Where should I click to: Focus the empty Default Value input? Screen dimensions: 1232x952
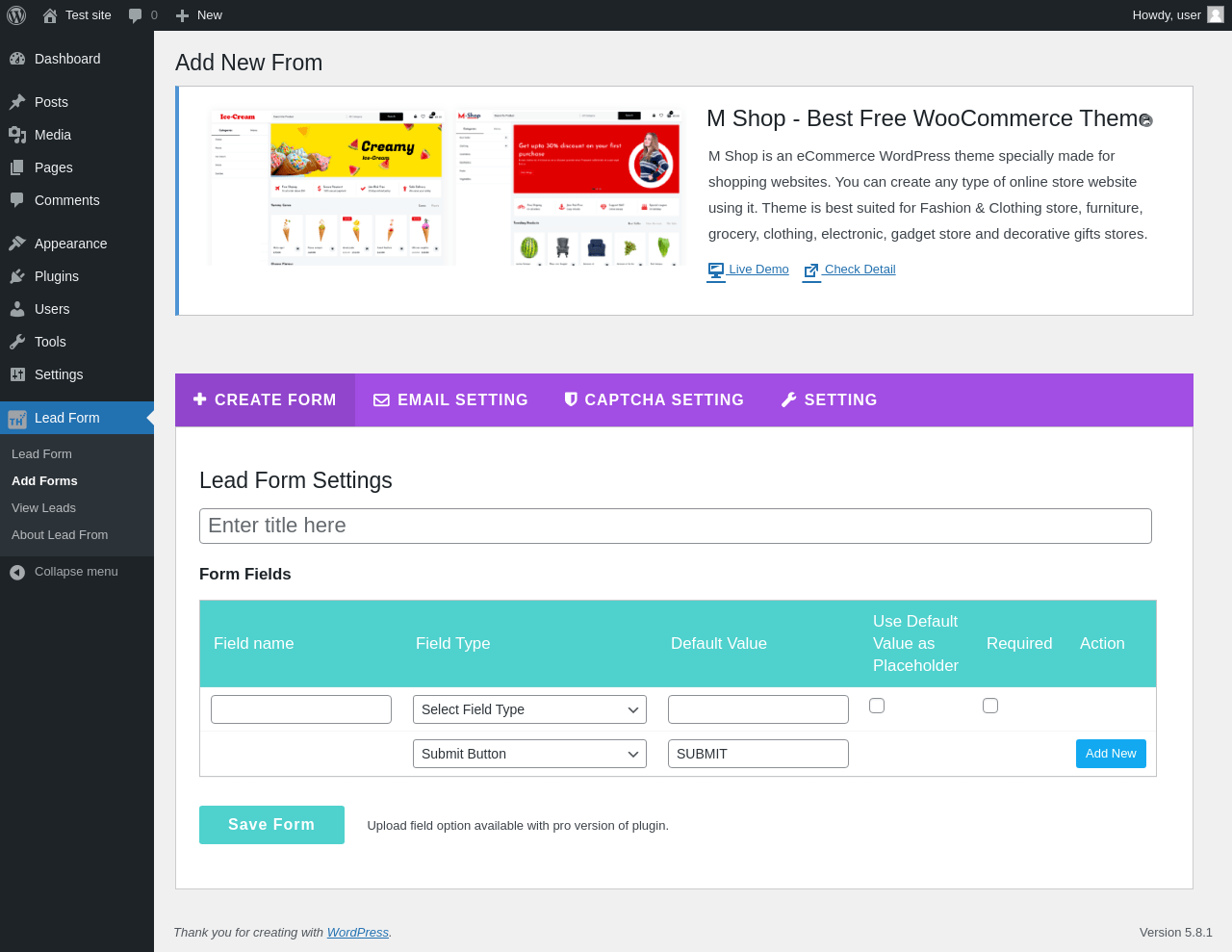point(758,709)
